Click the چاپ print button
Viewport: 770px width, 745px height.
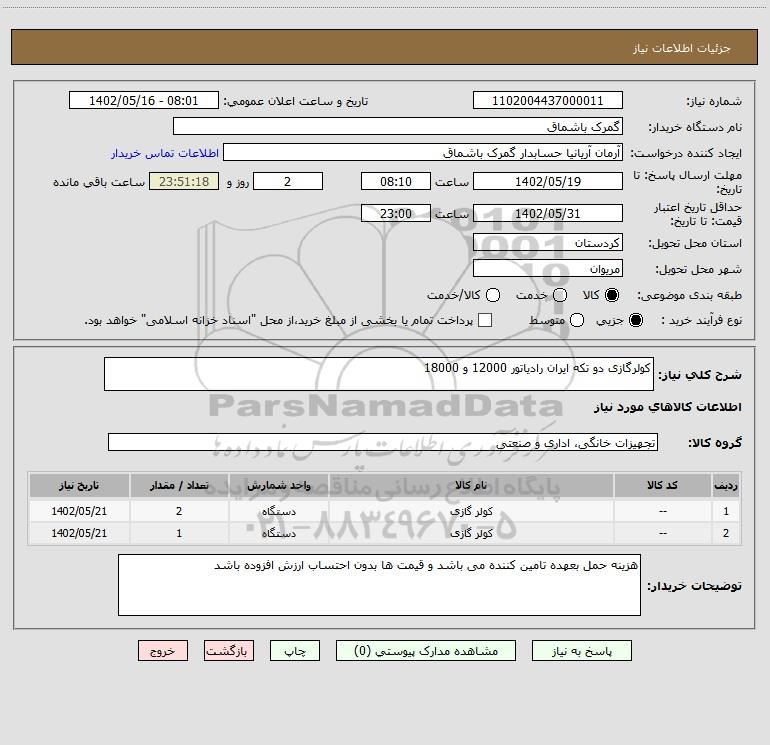[295, 651]
